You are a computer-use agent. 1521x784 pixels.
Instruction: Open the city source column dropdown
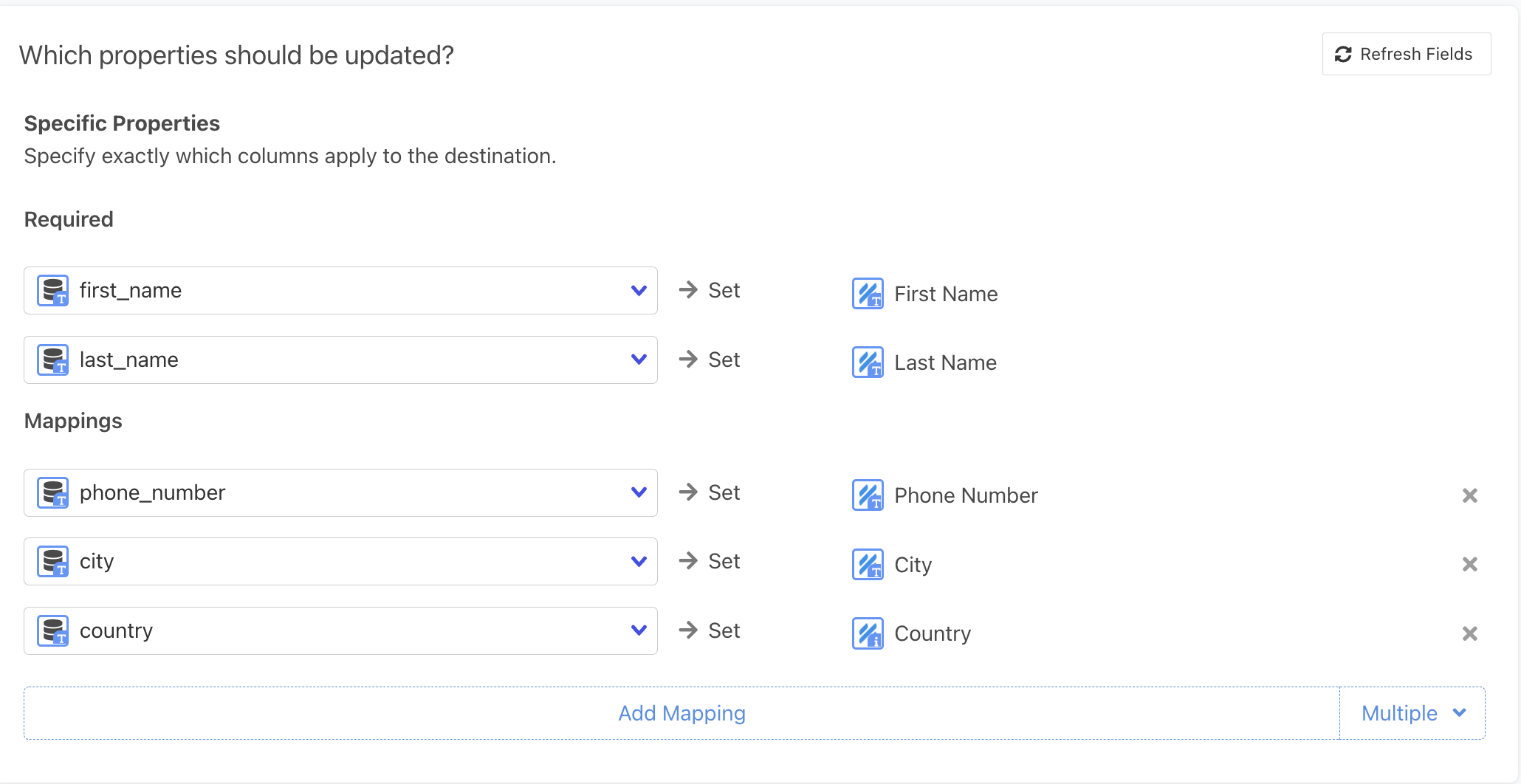point(639,562)
